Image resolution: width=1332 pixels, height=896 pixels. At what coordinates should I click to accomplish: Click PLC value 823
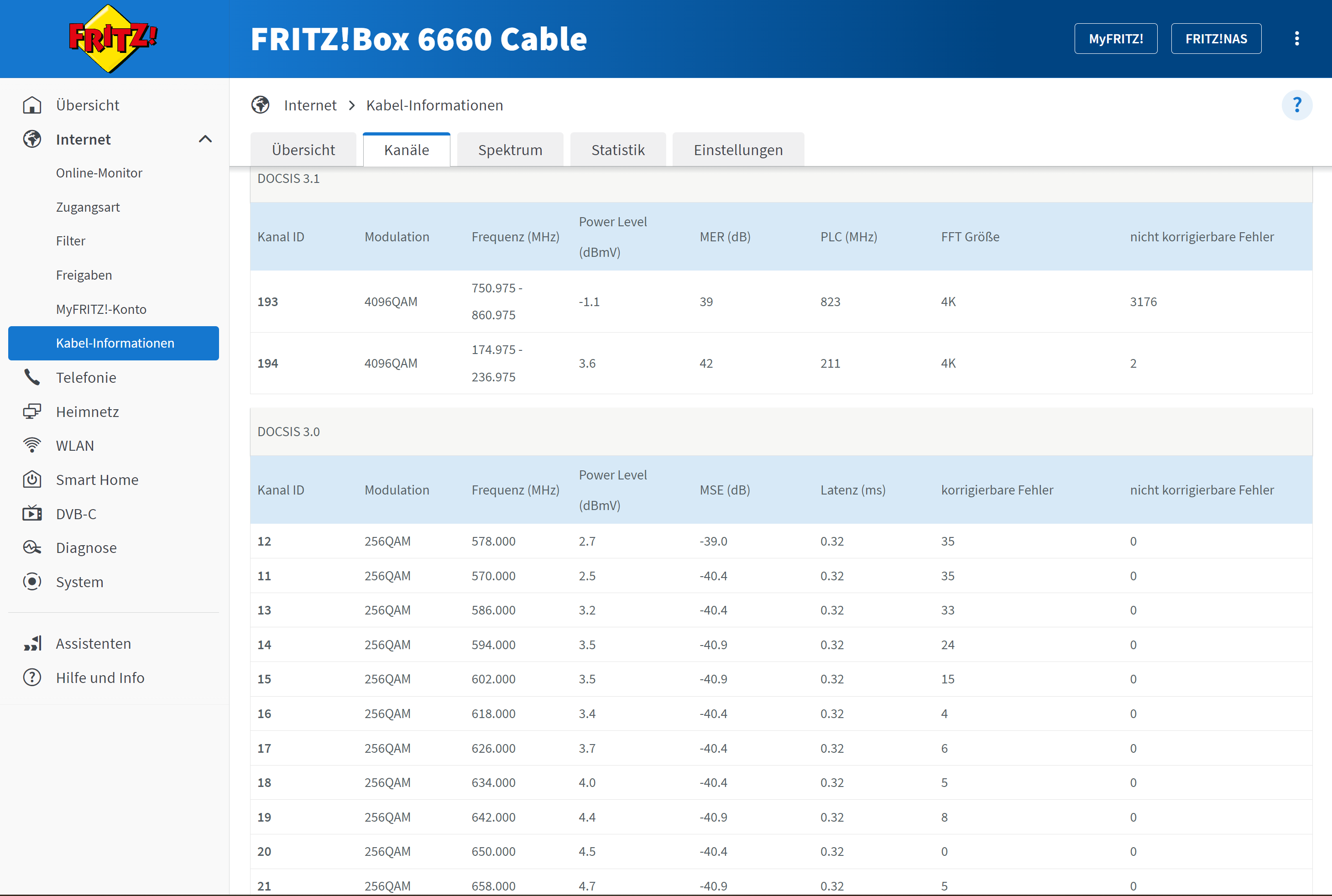point(831,302)
